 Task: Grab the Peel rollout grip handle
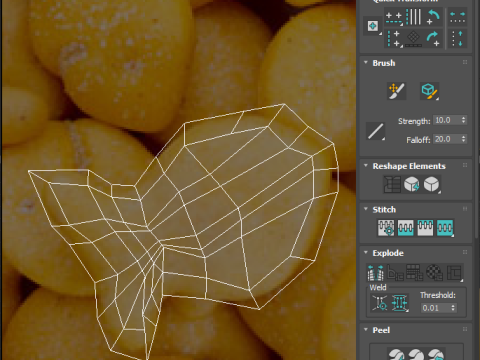click(465, 330)
